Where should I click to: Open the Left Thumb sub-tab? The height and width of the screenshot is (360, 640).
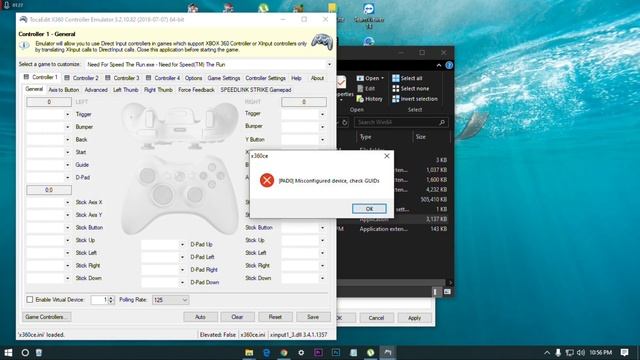pos(126,90)
